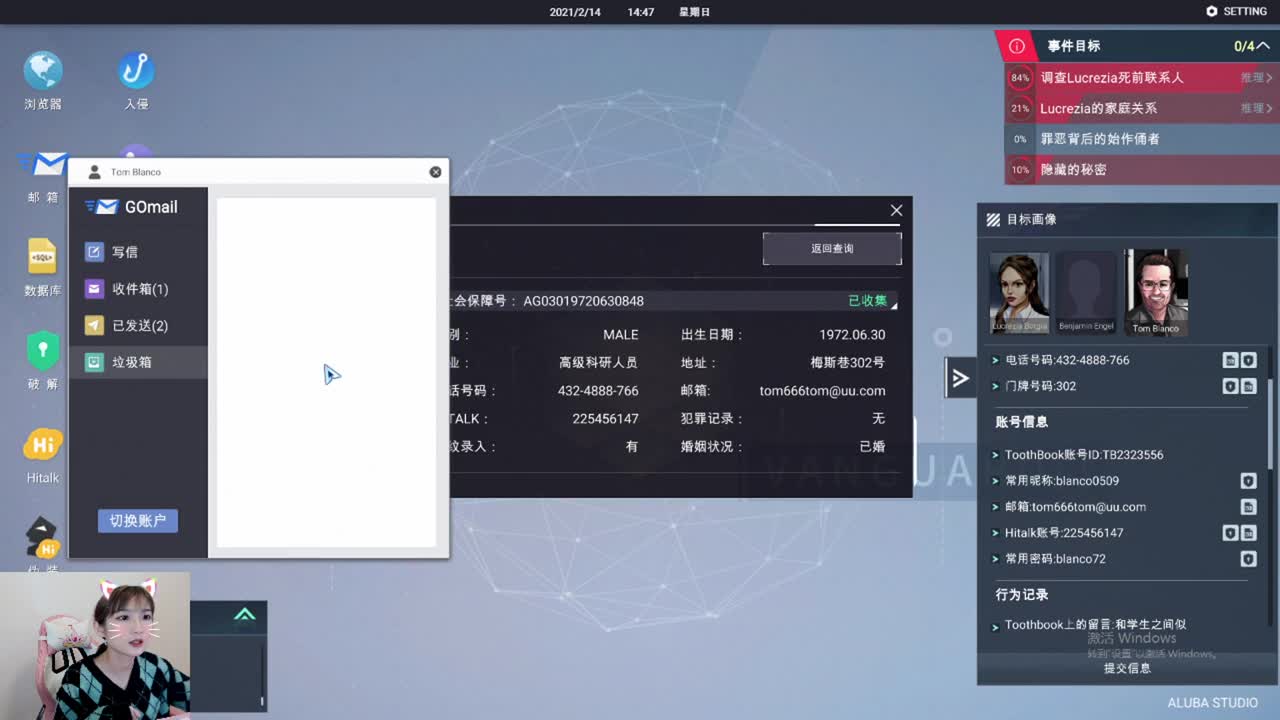Open 收件箱(1) inbox in GOmail

(x=139, y=289)
